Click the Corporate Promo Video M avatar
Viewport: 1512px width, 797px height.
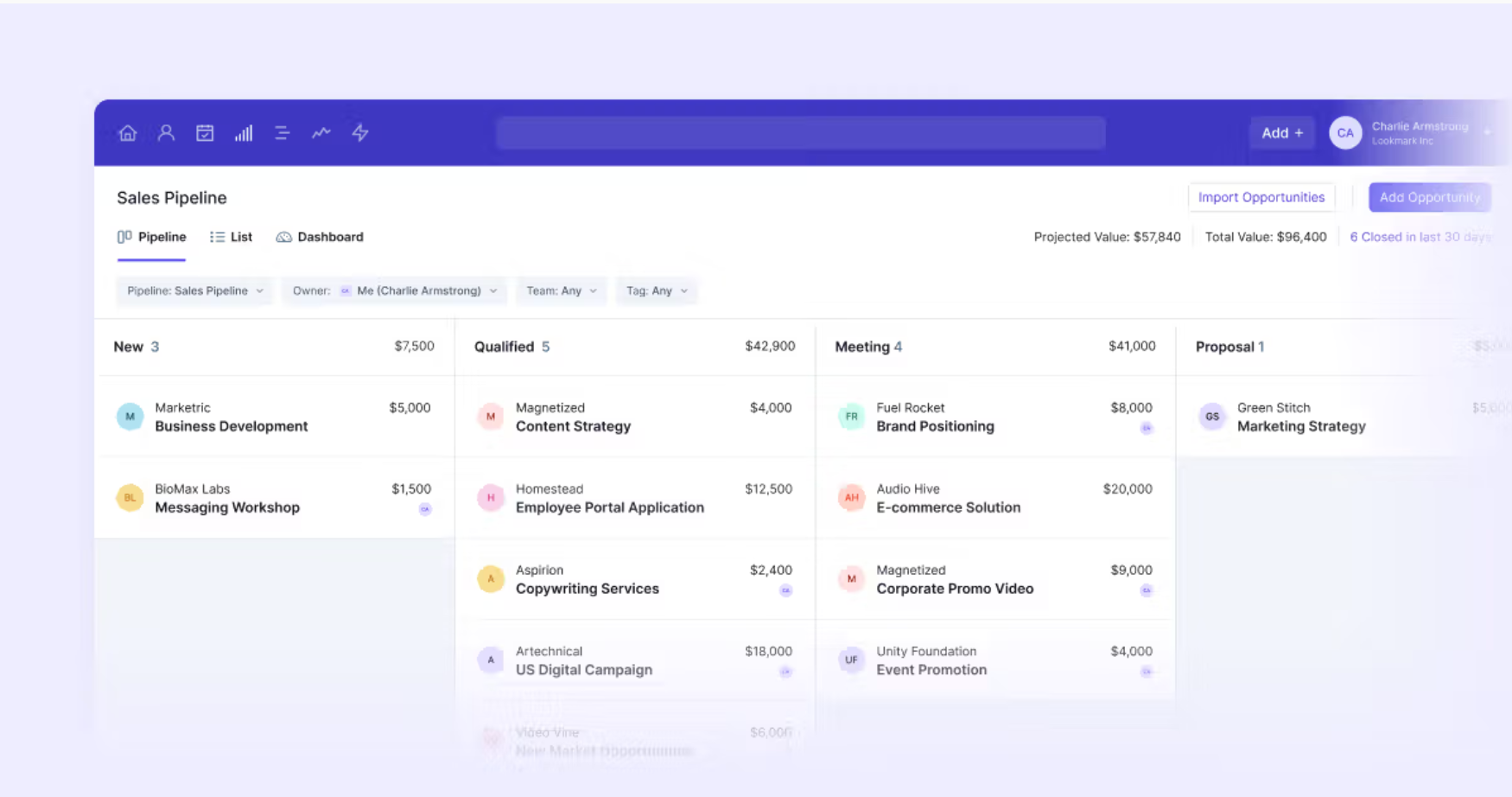(x=851, y=579)
